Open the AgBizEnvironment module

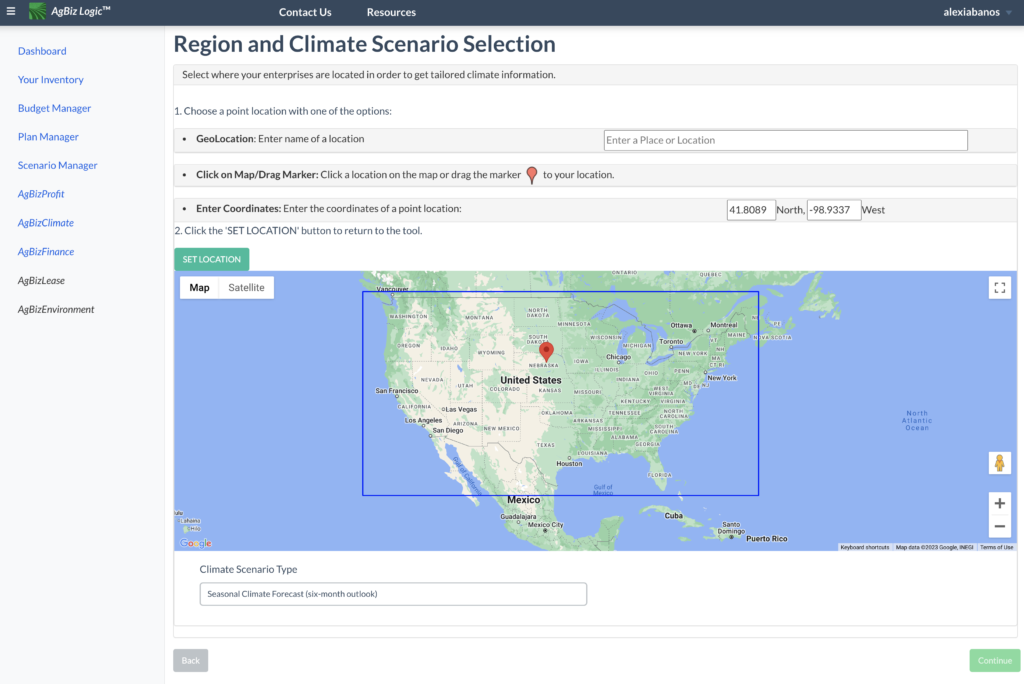pos(56,309)
